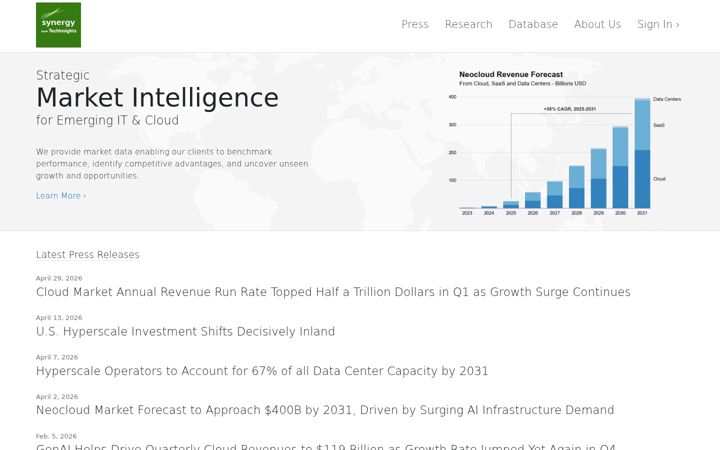Click the Synergy green logo
The height and width of the screenshot is (450, 720).
(58, 25)
